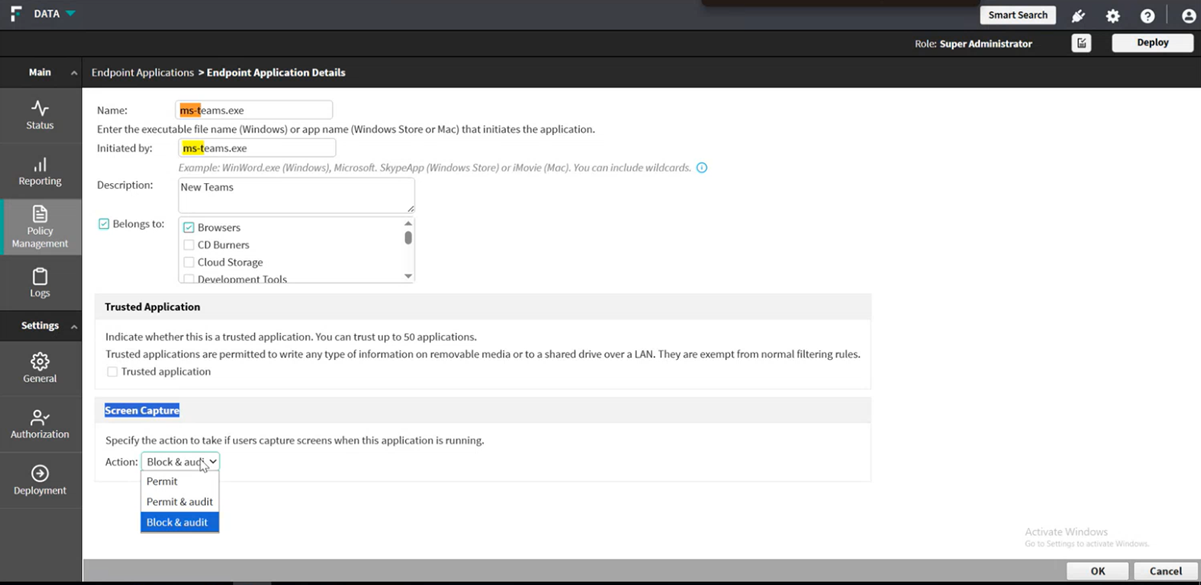
Task: Open the Status page icon
Action: coord(40,108)
